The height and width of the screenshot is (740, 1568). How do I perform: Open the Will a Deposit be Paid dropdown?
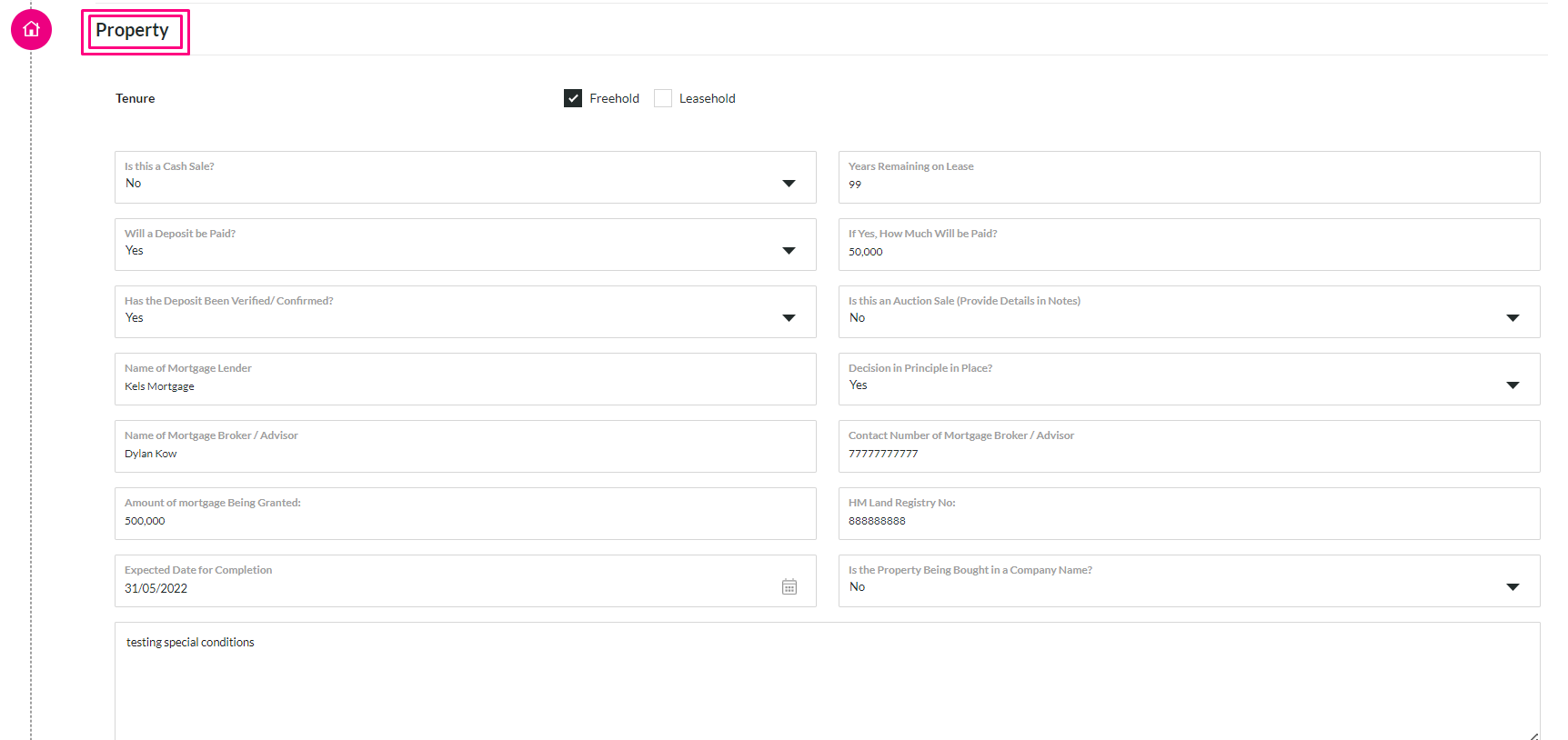coord(789,251)
